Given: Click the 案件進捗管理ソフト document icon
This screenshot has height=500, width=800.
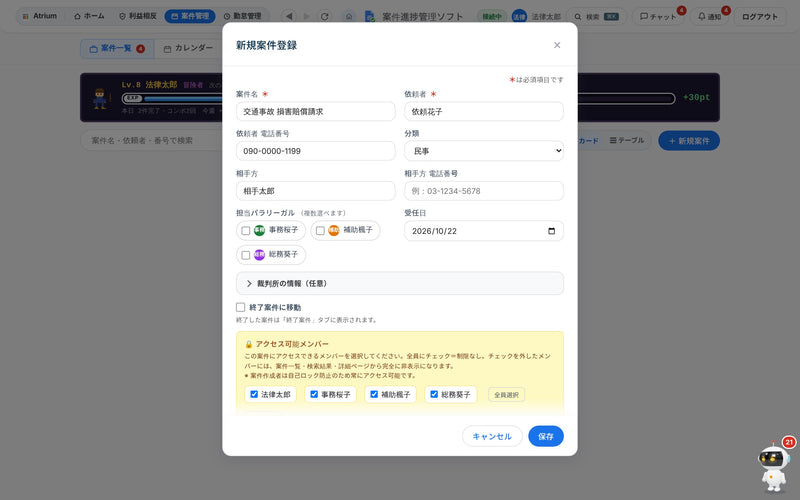Looking at the screenshot, I should click(x=370, y=16).
